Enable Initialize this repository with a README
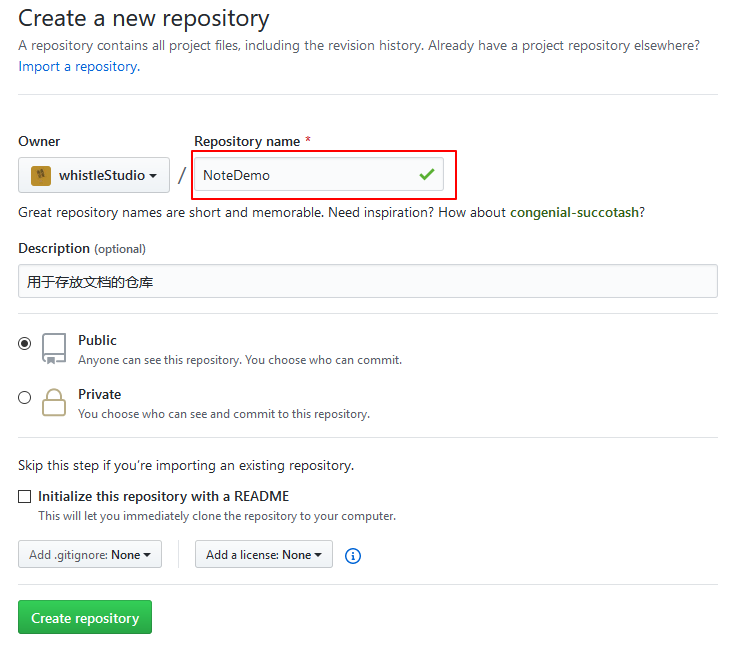The image size is (732, 666). (25, 497)
